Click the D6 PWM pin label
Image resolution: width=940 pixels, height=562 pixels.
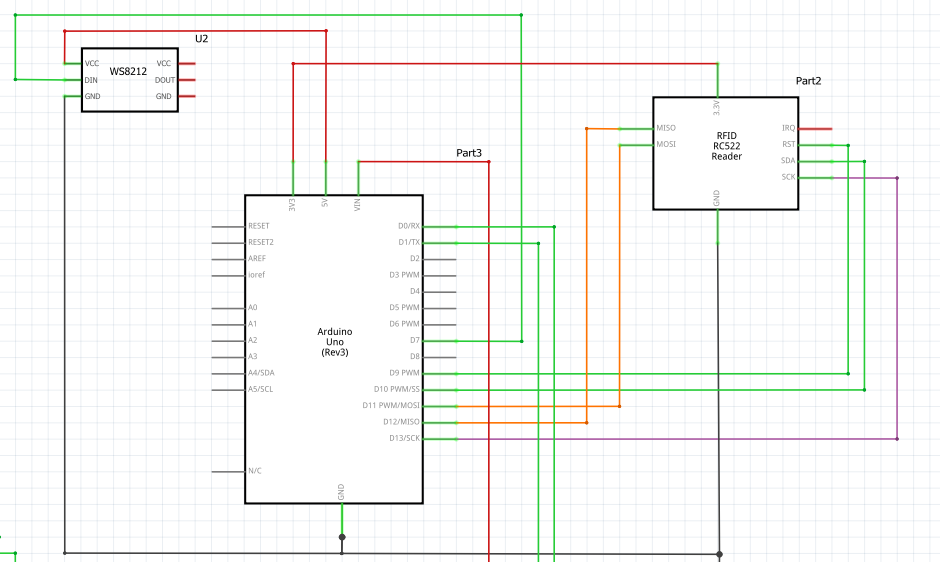405,324
